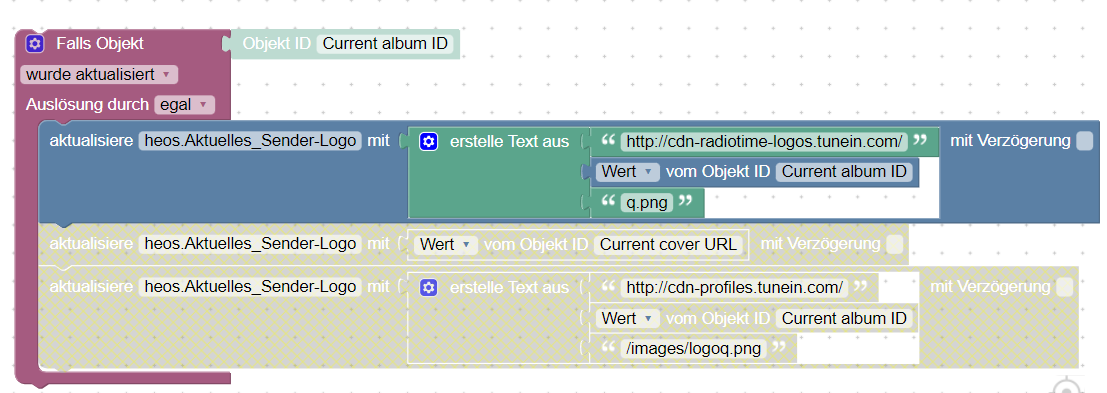Select Objekt ID 'Current album ID' in trigger block
Image resolution: width=1107 pixels, height=393 pixels.
(x=385, y=44)
